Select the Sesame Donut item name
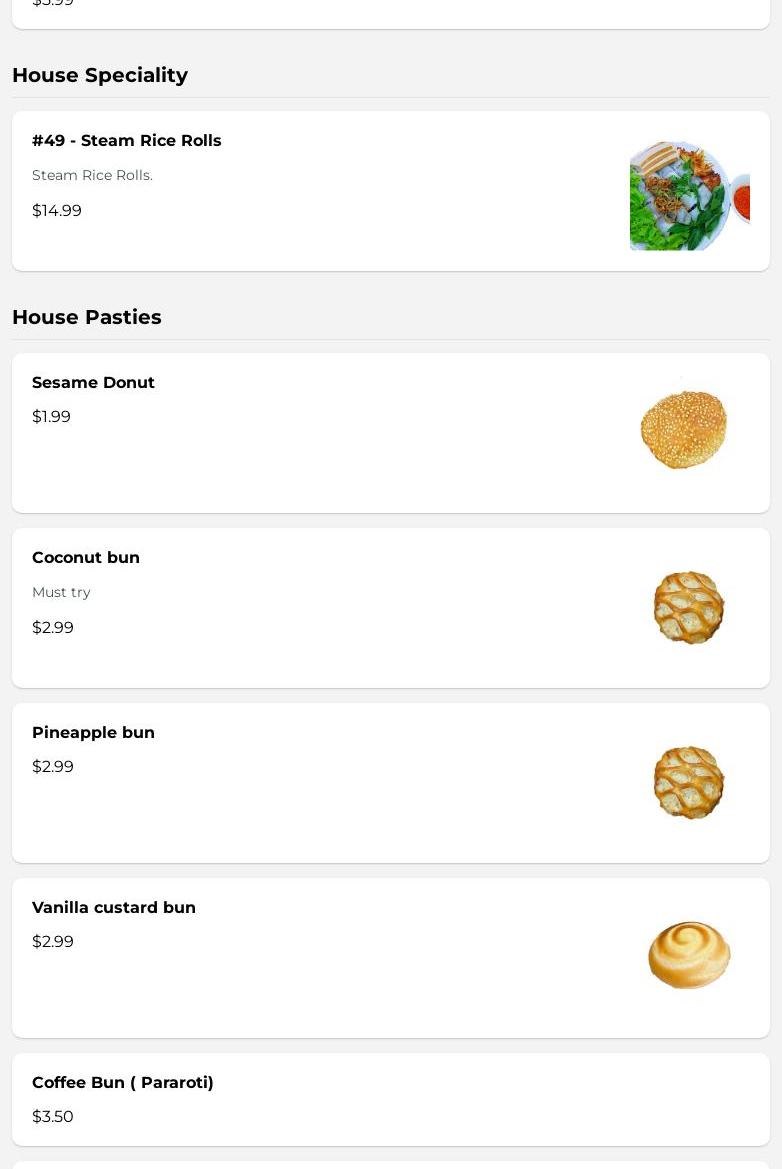 tap(93, 382)
